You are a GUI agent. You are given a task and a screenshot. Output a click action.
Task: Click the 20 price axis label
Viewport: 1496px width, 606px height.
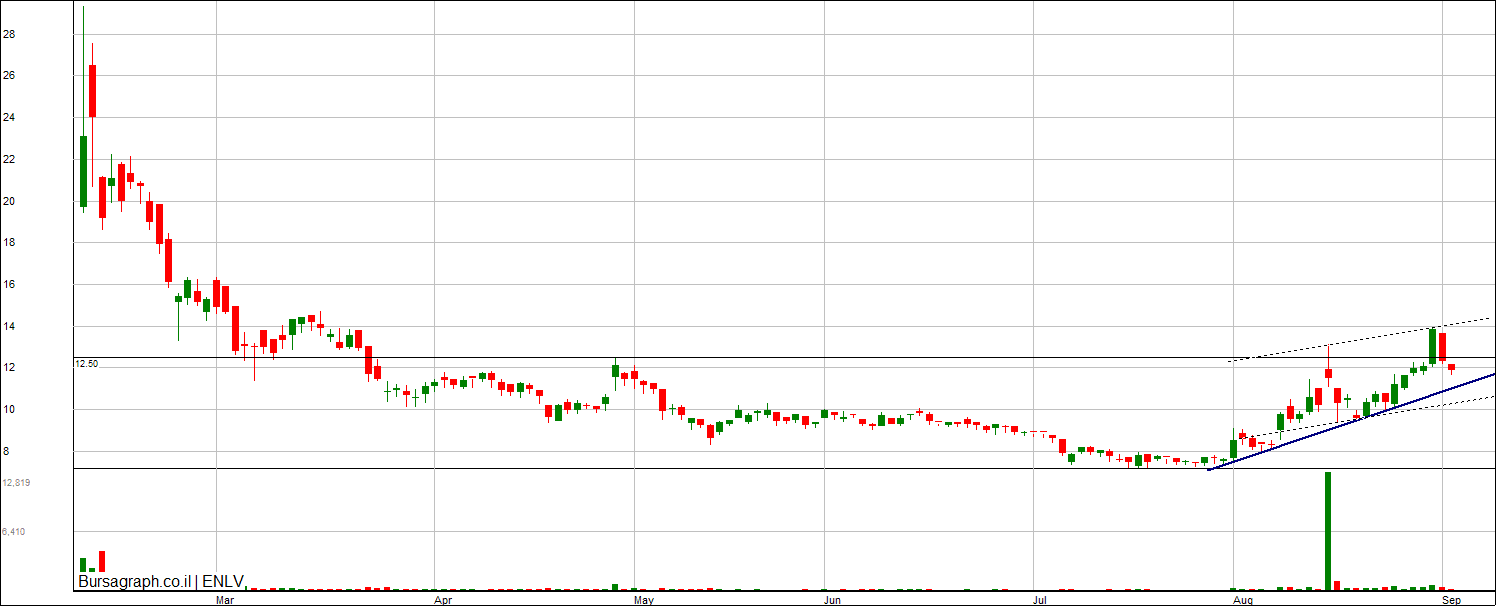click(9, 201)
